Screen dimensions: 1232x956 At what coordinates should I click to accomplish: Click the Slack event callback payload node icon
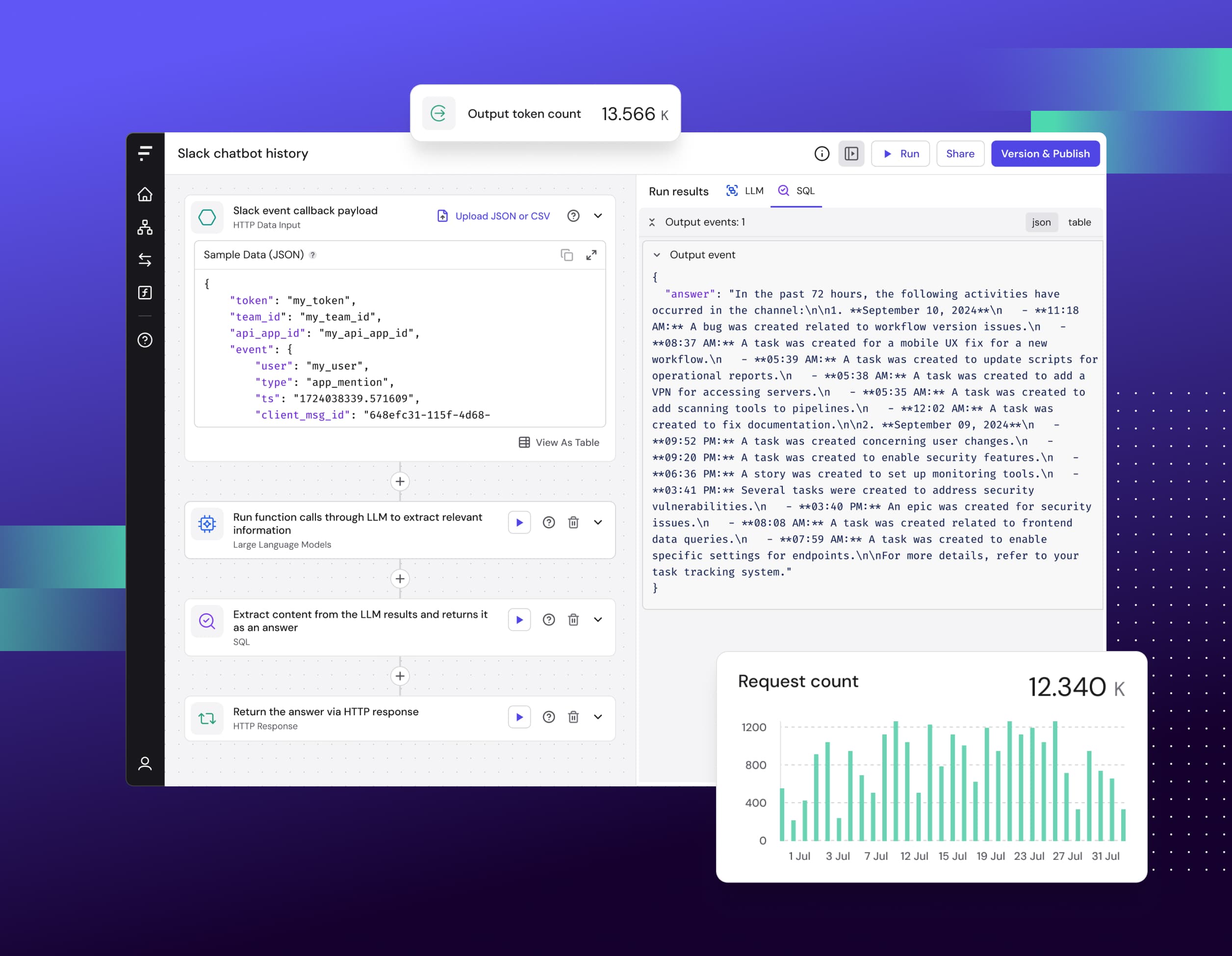207,217
